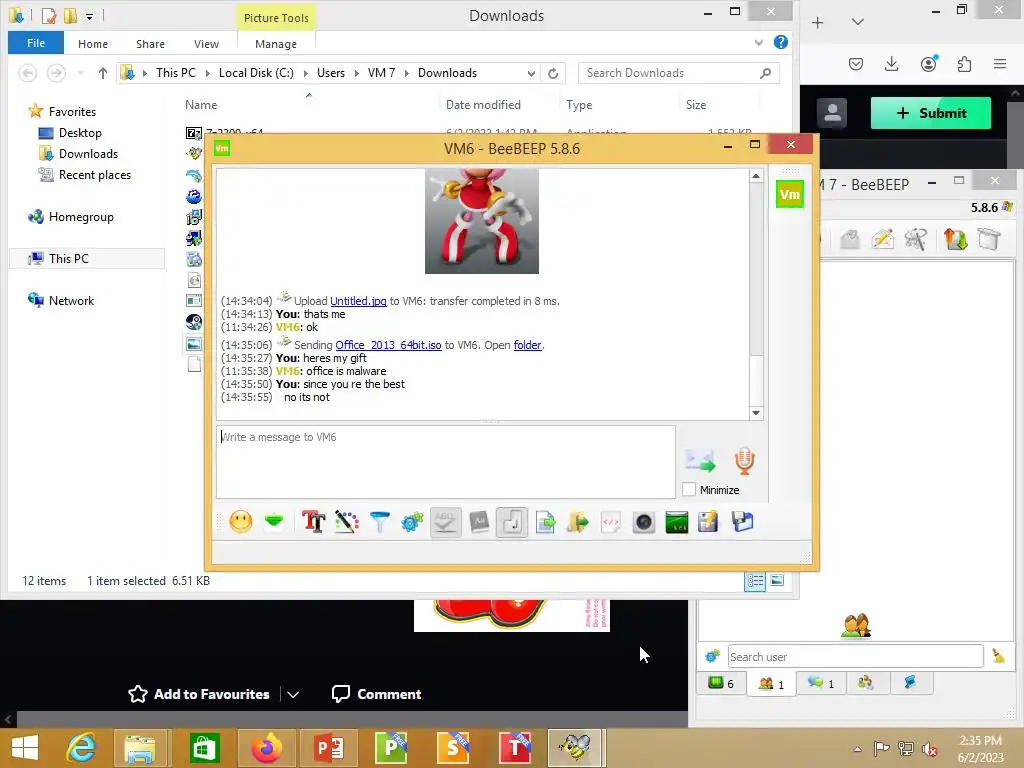Click the Local Disk (C:) breadcrumb arrow
The image size is (1024, 768).
(305, 73)
